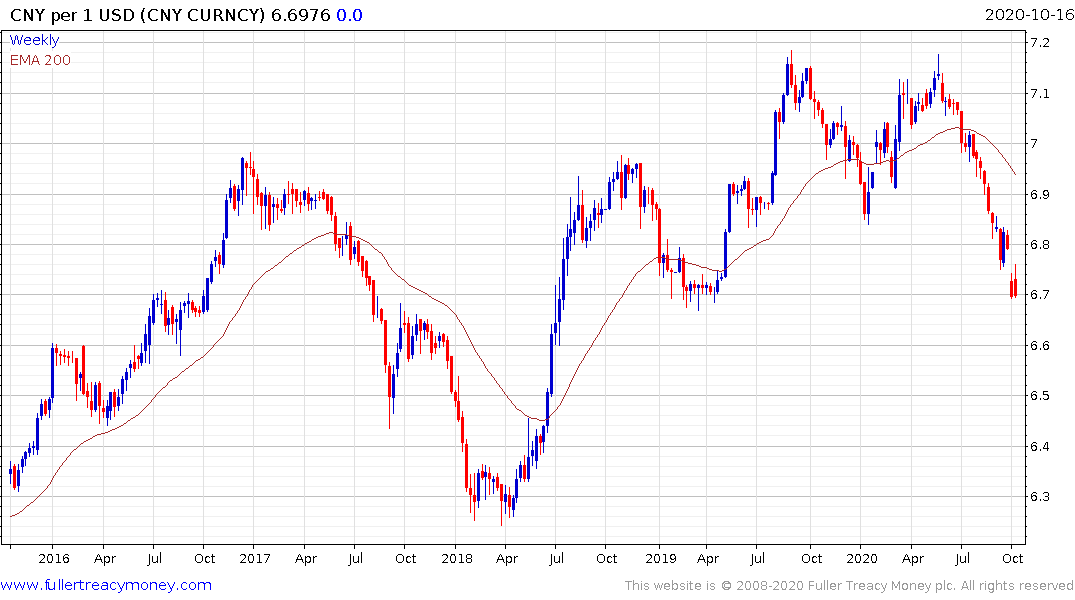This screenshot has height=600, width=1075.
Task: Click the 2018 year label on time axis
Action: (x=457, y=558)
